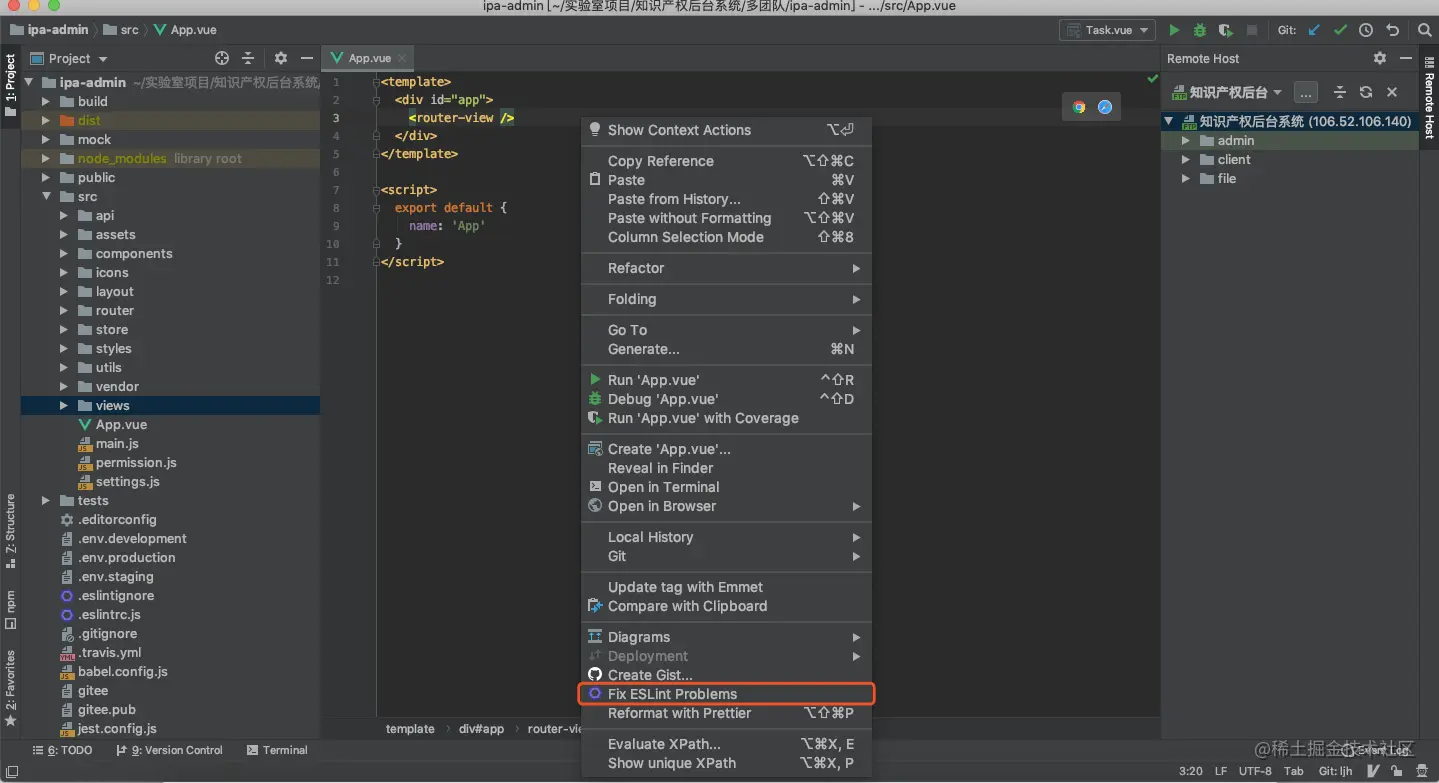Open the 9: Version Control tool window
Image resolution: width=1439 pixels, height=783 pixels.
coord(169,750)
